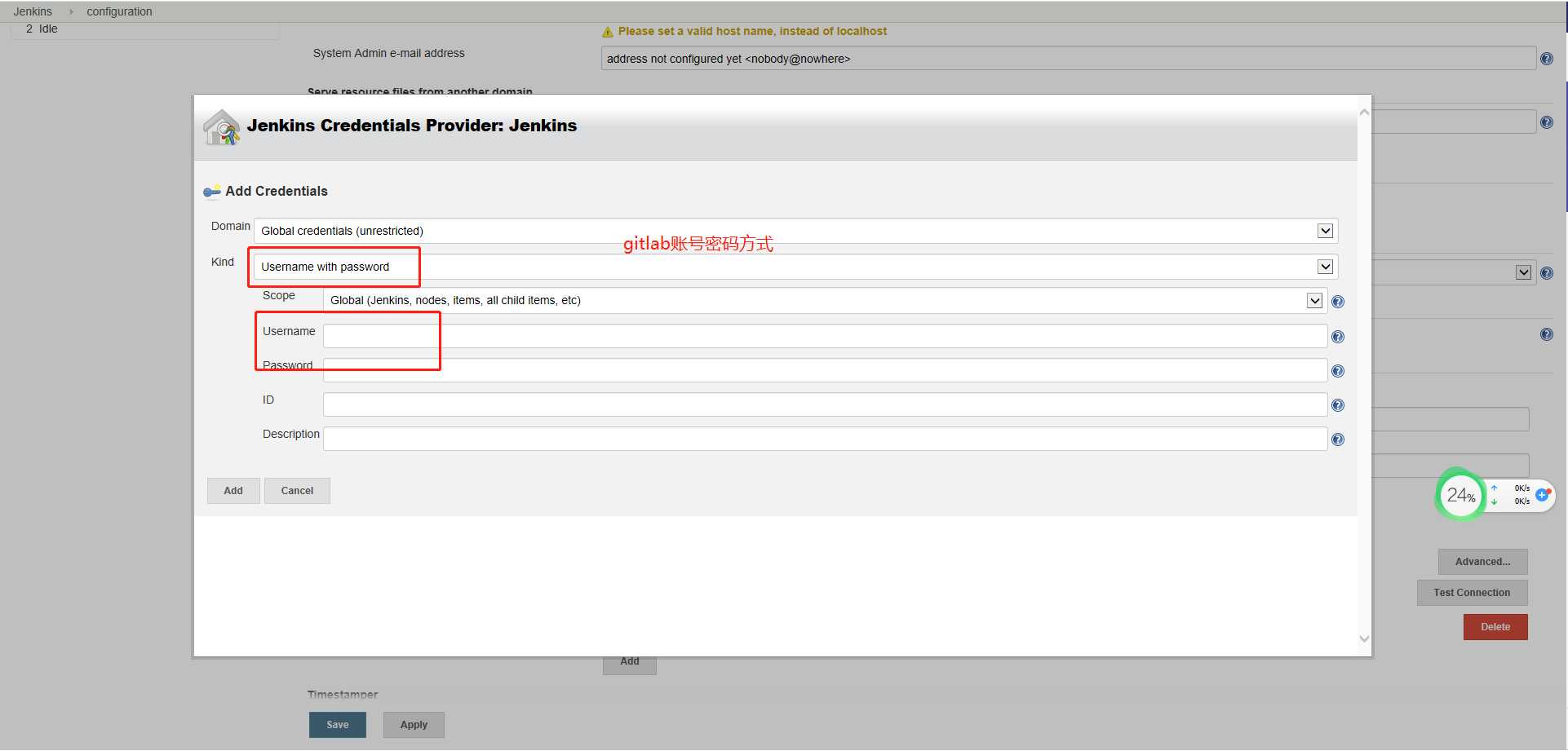Image resolution: width=1568 pixels, height=751 pixels.
Task: Click the Add Credentials key icon
Action: [x=212, y=192]
